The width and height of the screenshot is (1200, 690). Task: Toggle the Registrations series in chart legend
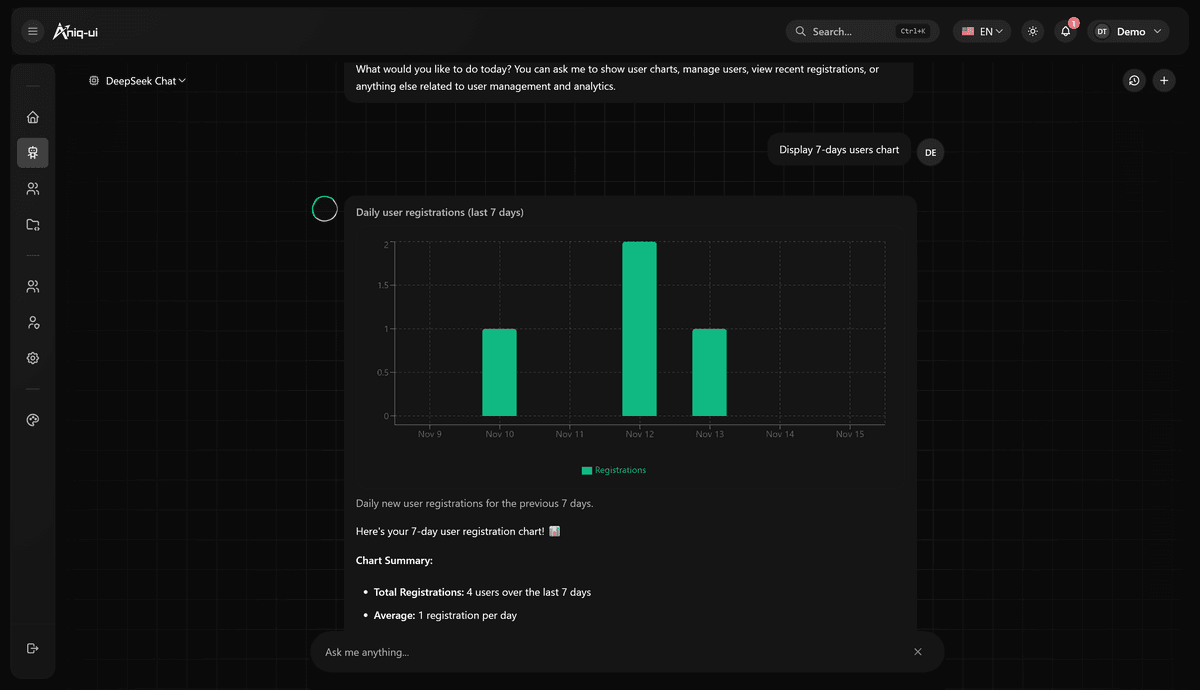(614, 470)
